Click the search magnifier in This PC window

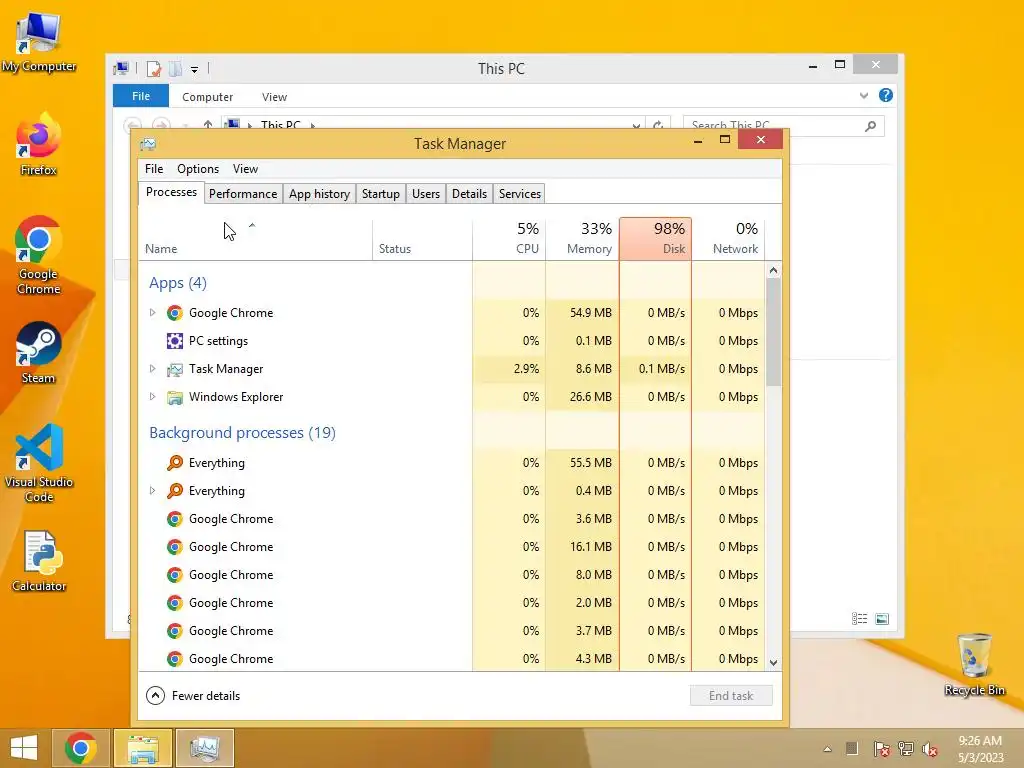click(871, 125)
